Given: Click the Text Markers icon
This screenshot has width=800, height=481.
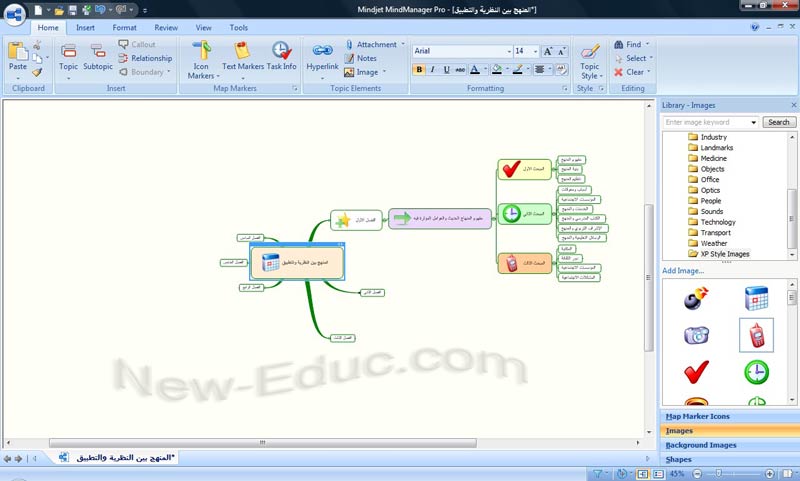Looking at the screenshot, I should (x=242, y=50).
